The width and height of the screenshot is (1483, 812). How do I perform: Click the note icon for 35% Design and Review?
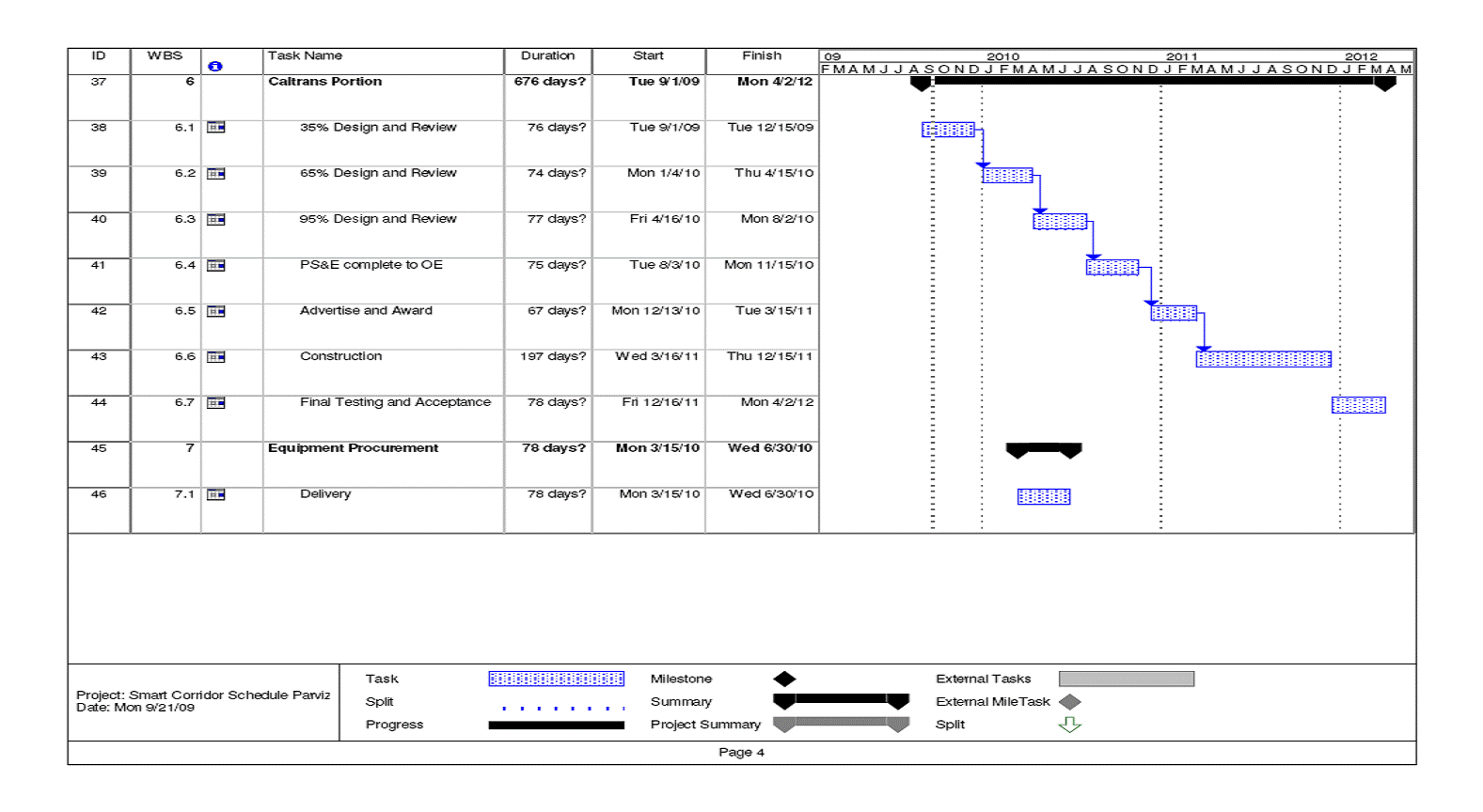tap(216, 127)
